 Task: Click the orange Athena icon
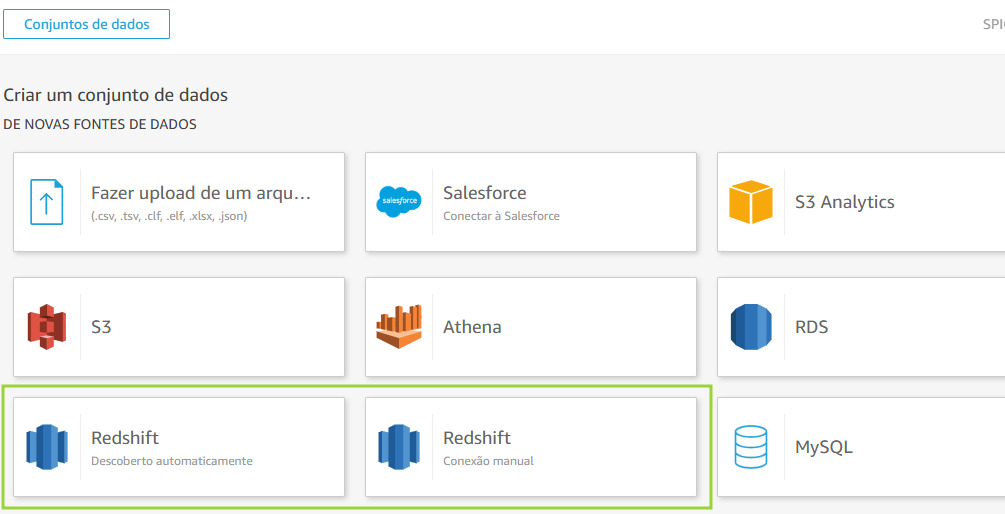tap(399, 327)
